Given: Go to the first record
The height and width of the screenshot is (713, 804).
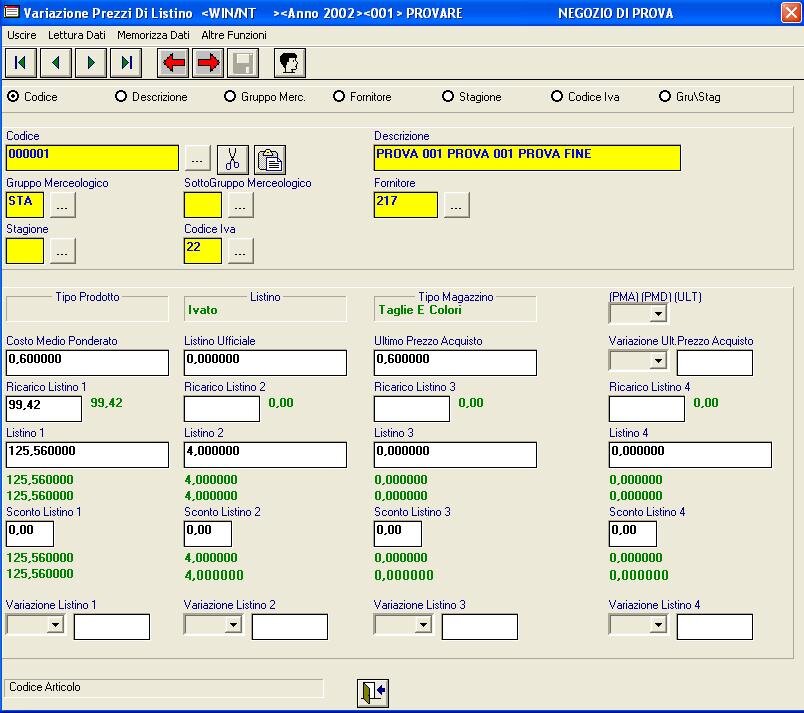Looking at the screenshot, I should pyautogui.click(x=20, y=63).
